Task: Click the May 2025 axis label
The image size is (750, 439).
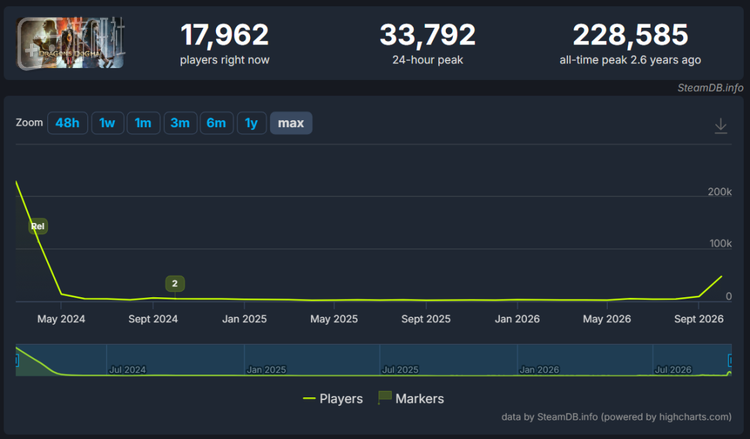Action: click(334, 319)
